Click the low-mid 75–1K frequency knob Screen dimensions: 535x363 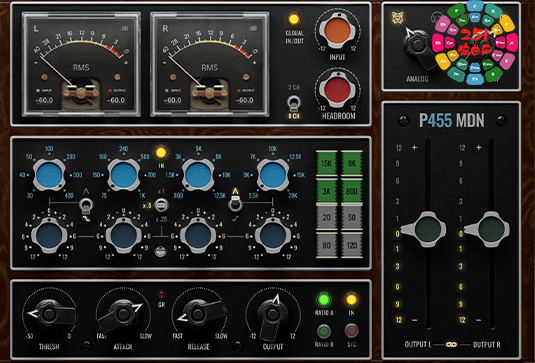(x=124, y=175)
